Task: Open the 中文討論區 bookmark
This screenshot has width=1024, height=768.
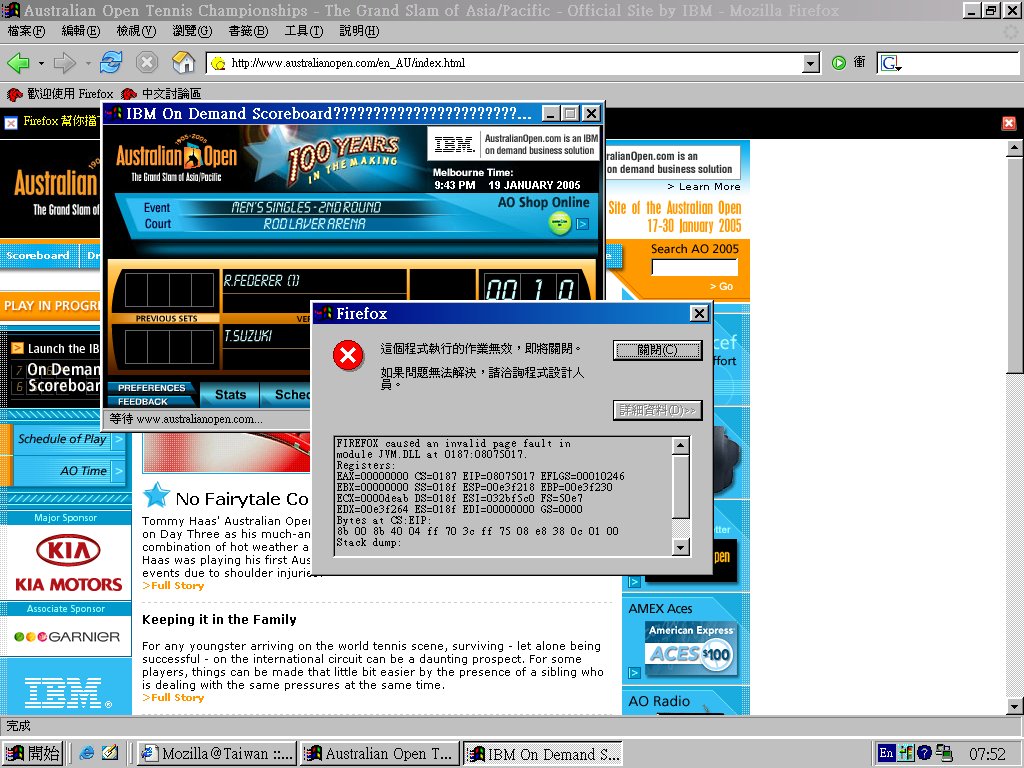Action: tap(161, 94)
